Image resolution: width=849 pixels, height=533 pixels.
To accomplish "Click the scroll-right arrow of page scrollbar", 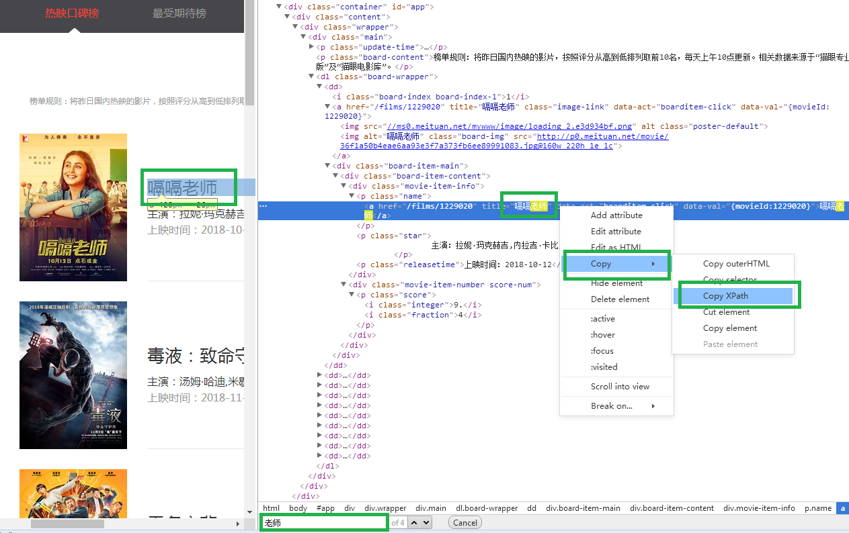I will (238, 524).
